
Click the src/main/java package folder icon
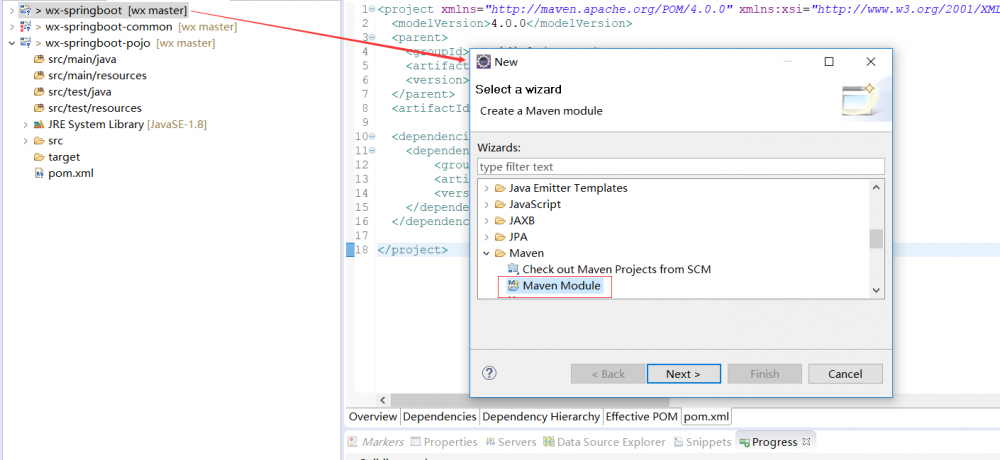coord(39,59)
